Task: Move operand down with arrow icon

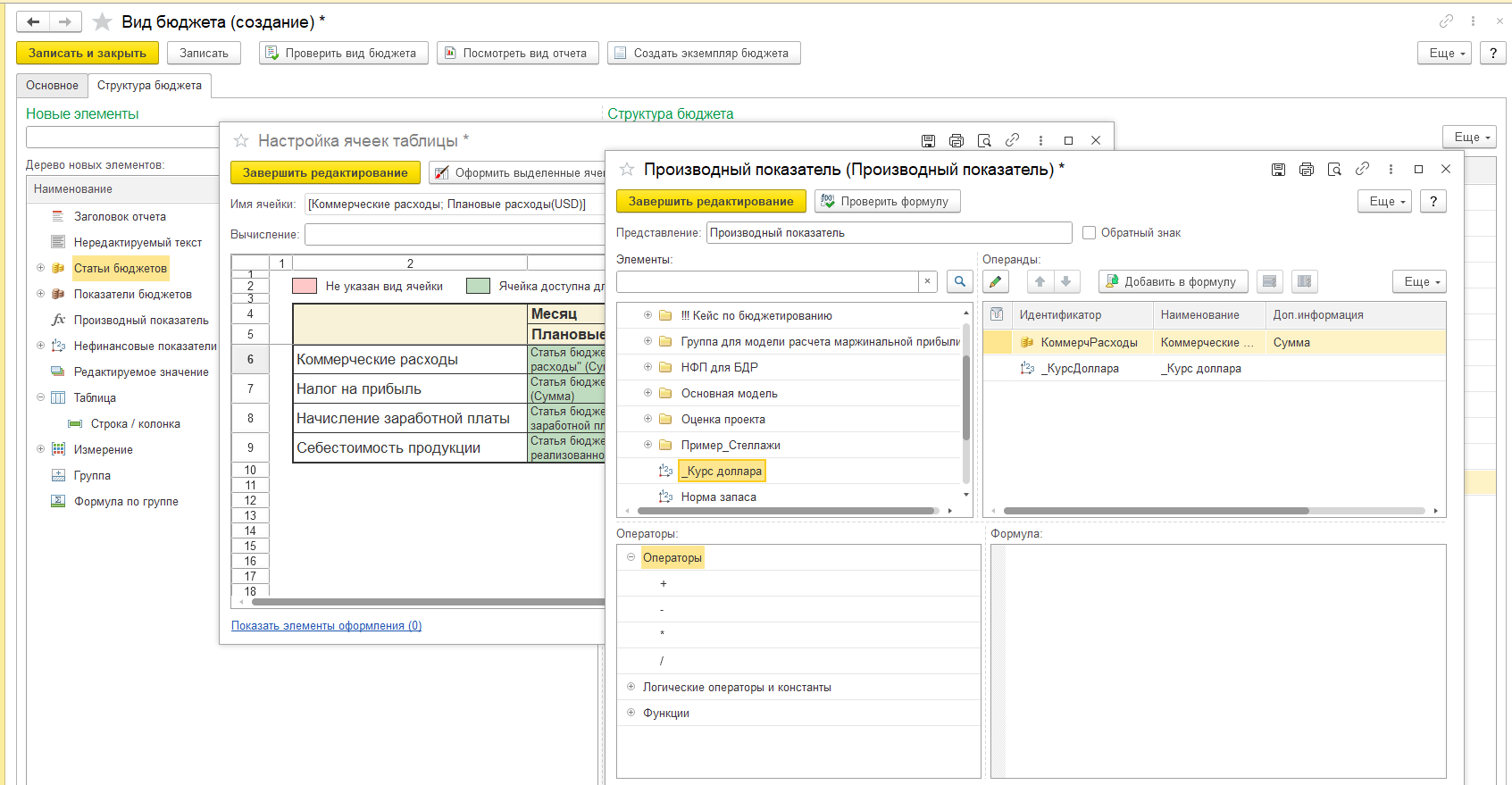Action: point(1065,282)
